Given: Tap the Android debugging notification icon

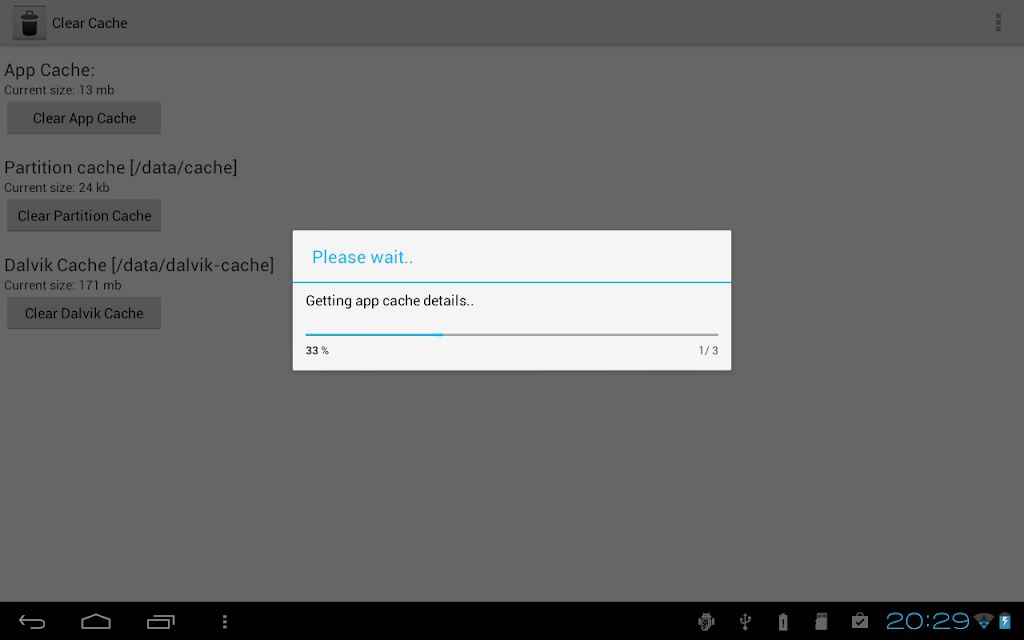Looking at the screenshot, I should pos(706,622).
